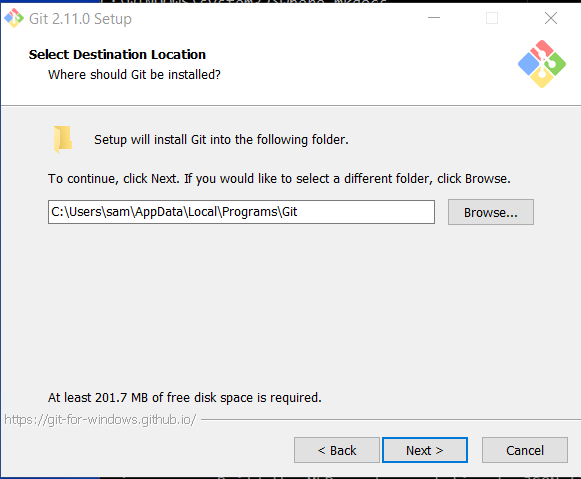
Task: Click the 'To continue, click Next' instruction
Action: 279,179
